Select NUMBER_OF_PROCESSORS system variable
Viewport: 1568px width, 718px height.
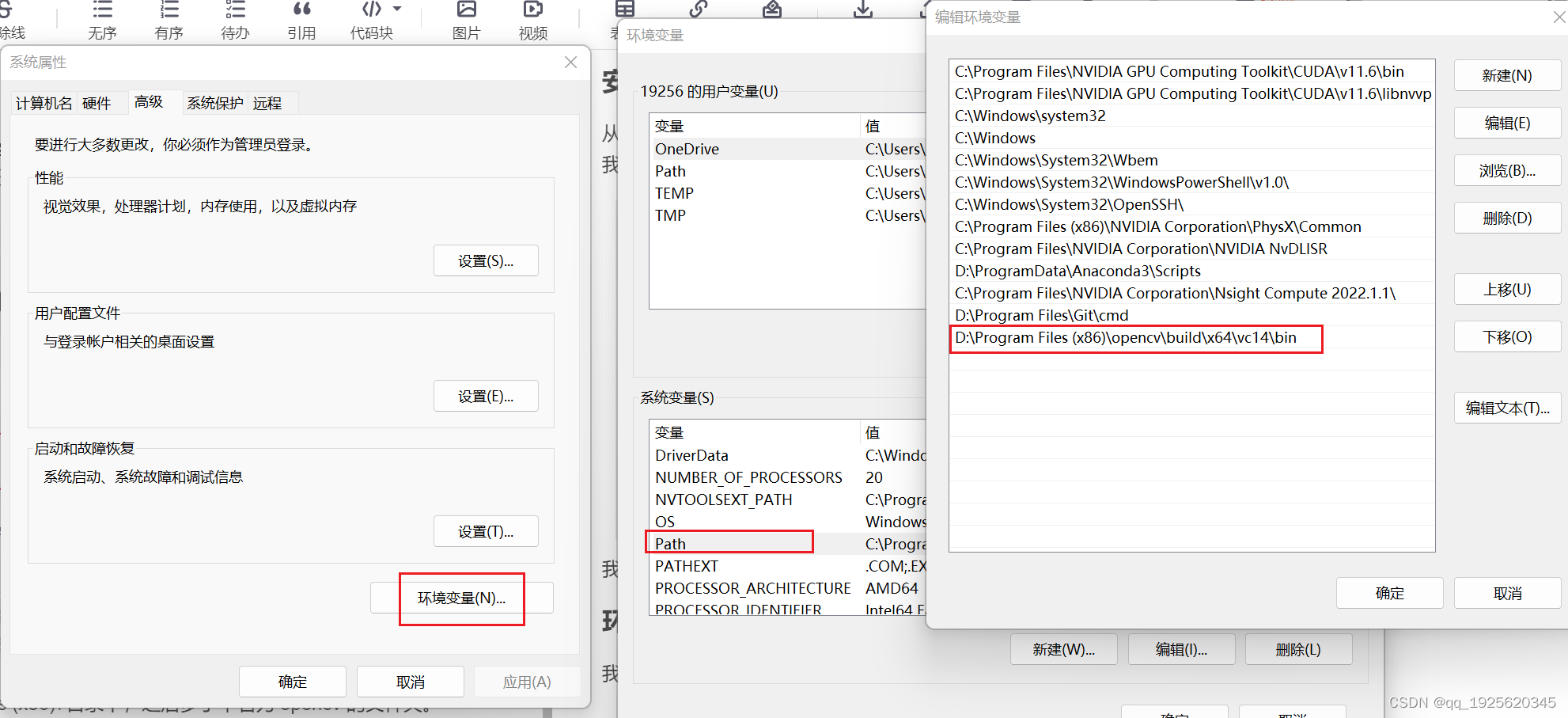click(x=787, y=477)
